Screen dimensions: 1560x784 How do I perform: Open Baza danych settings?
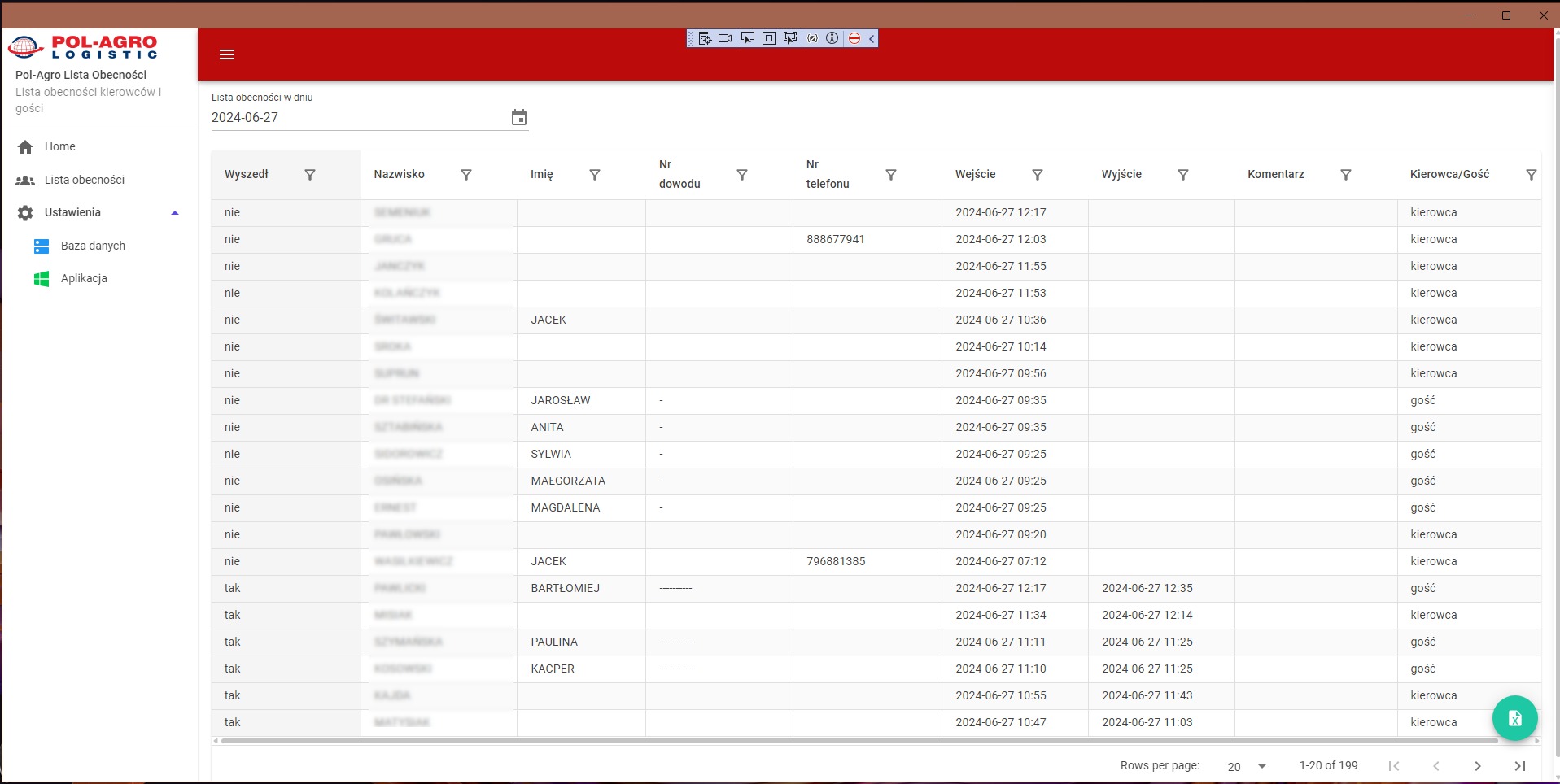coord(93,246)
